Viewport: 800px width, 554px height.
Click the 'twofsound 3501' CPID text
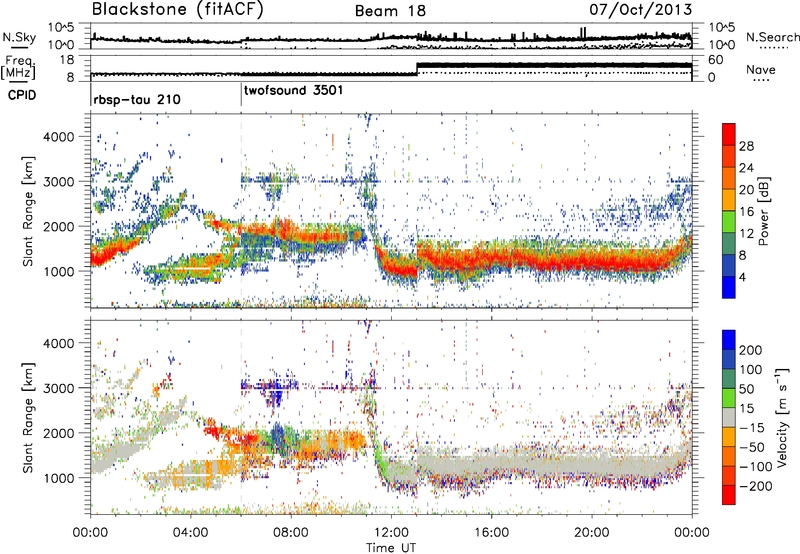293,91
